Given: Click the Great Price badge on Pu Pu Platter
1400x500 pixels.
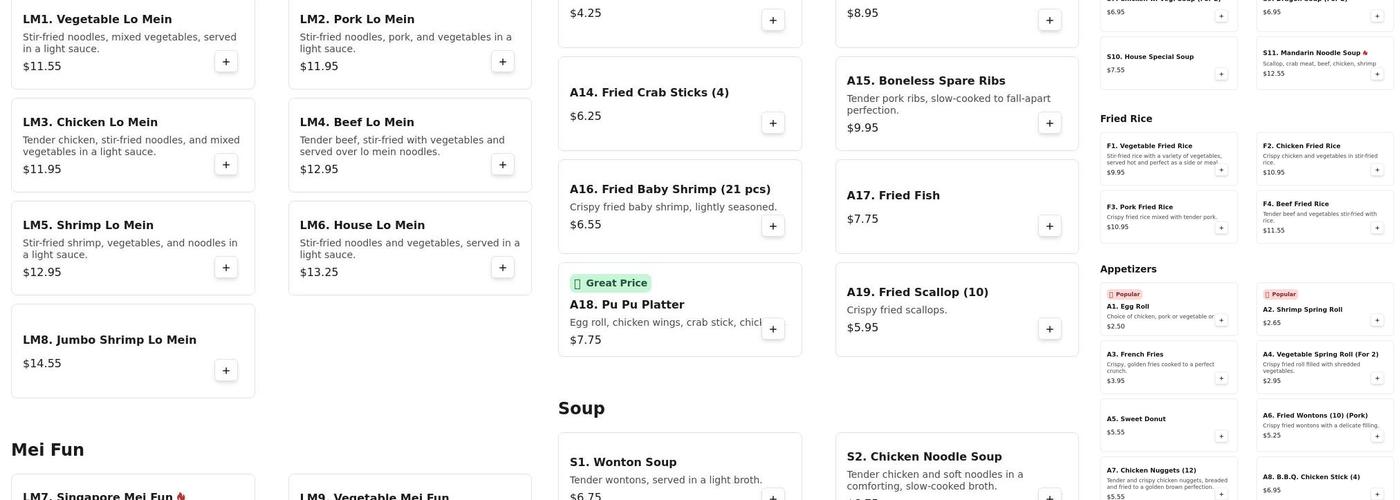Looking at the screenshot, I should point(610,283).
